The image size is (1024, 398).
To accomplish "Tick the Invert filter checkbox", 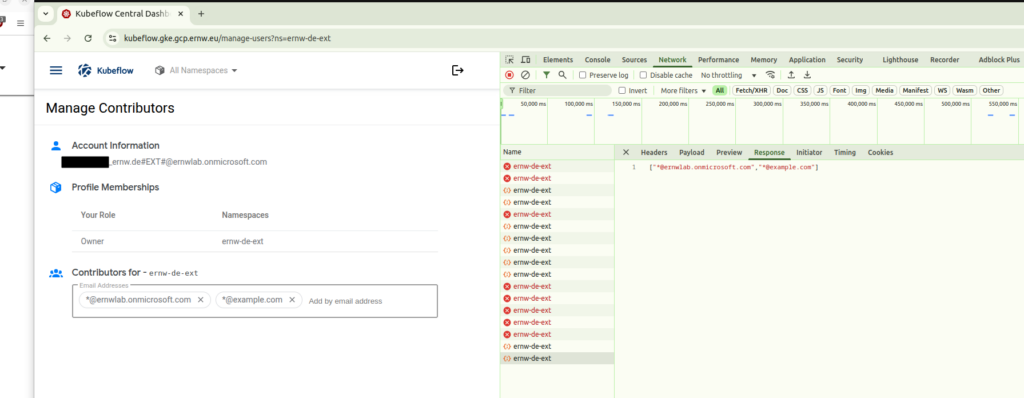I will pos(622,91).
